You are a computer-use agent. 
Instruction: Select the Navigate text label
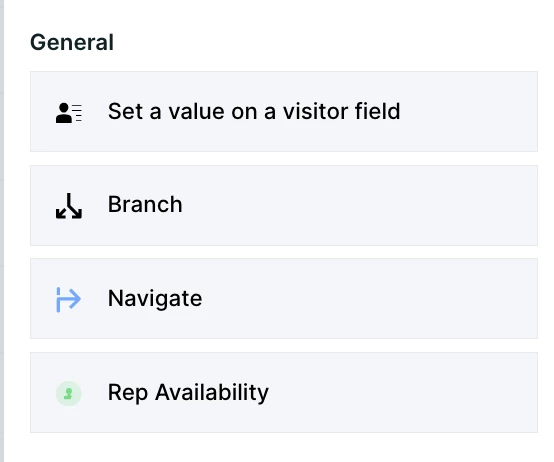(x=155, y=299)
